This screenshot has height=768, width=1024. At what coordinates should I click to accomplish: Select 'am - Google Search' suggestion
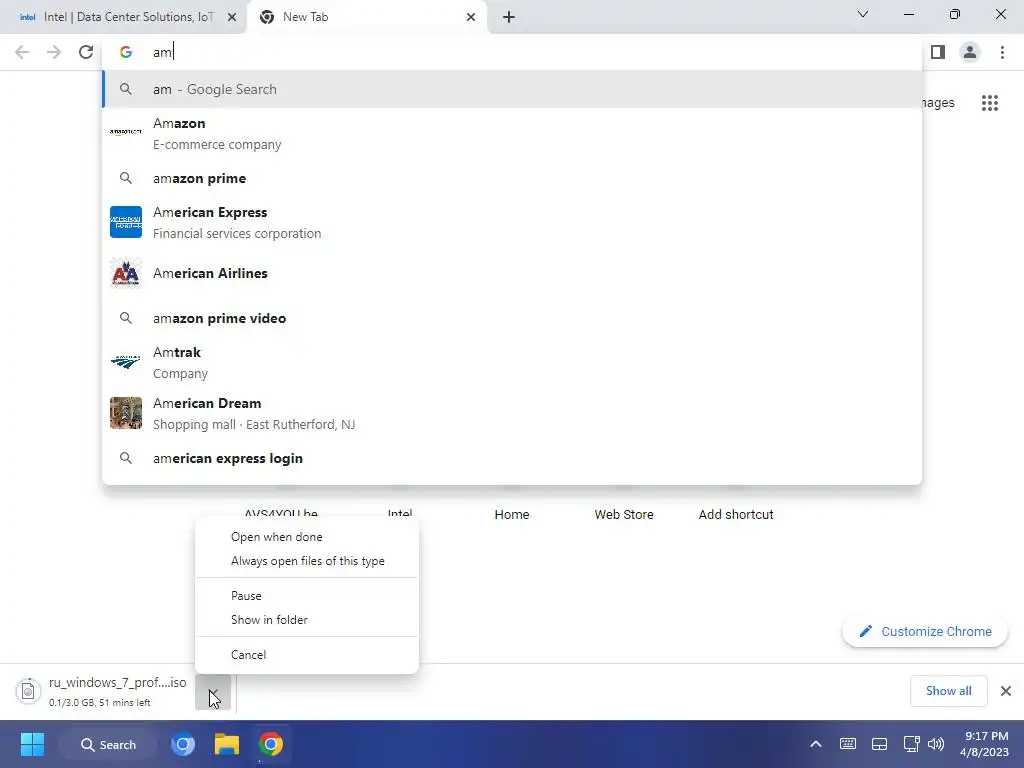tap(512, 89)
